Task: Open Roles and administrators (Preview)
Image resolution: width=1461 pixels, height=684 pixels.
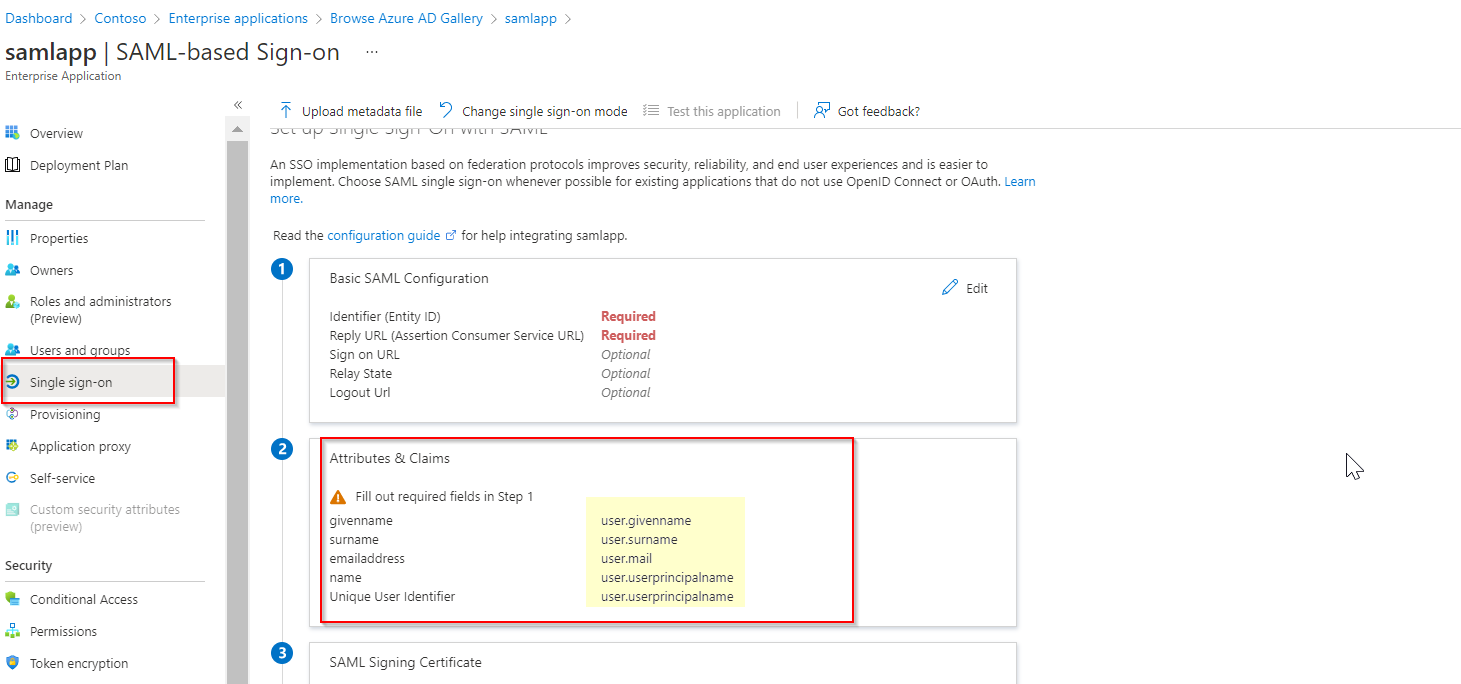Action: point(100,310)
